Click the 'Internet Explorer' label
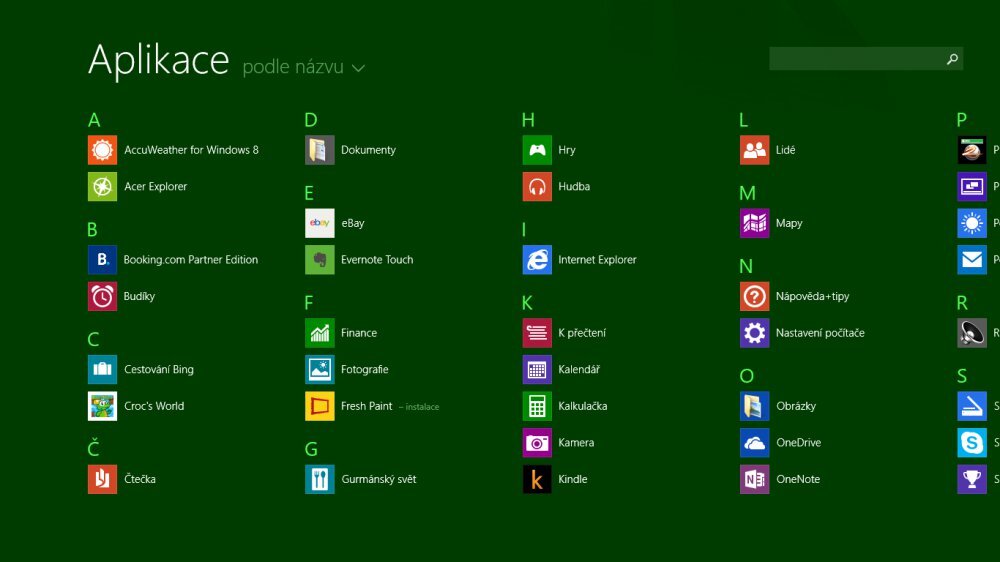 597,260
